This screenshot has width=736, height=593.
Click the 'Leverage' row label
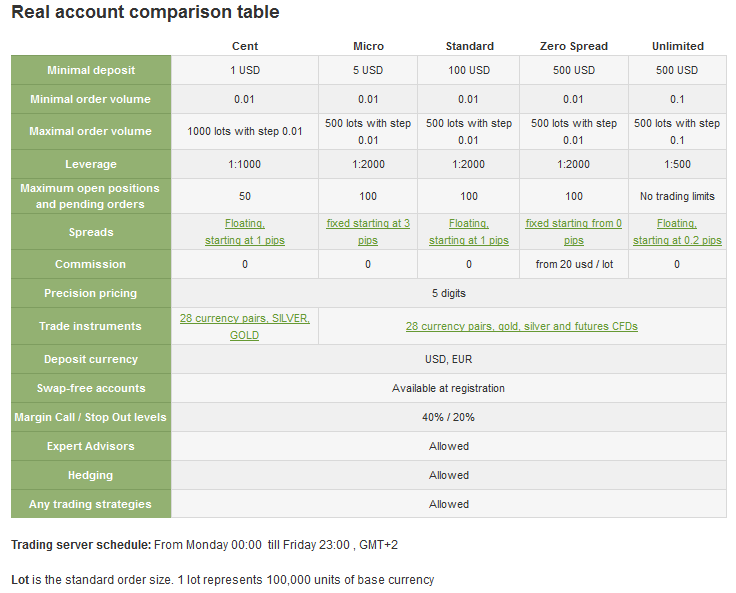(x=91, y=164)
